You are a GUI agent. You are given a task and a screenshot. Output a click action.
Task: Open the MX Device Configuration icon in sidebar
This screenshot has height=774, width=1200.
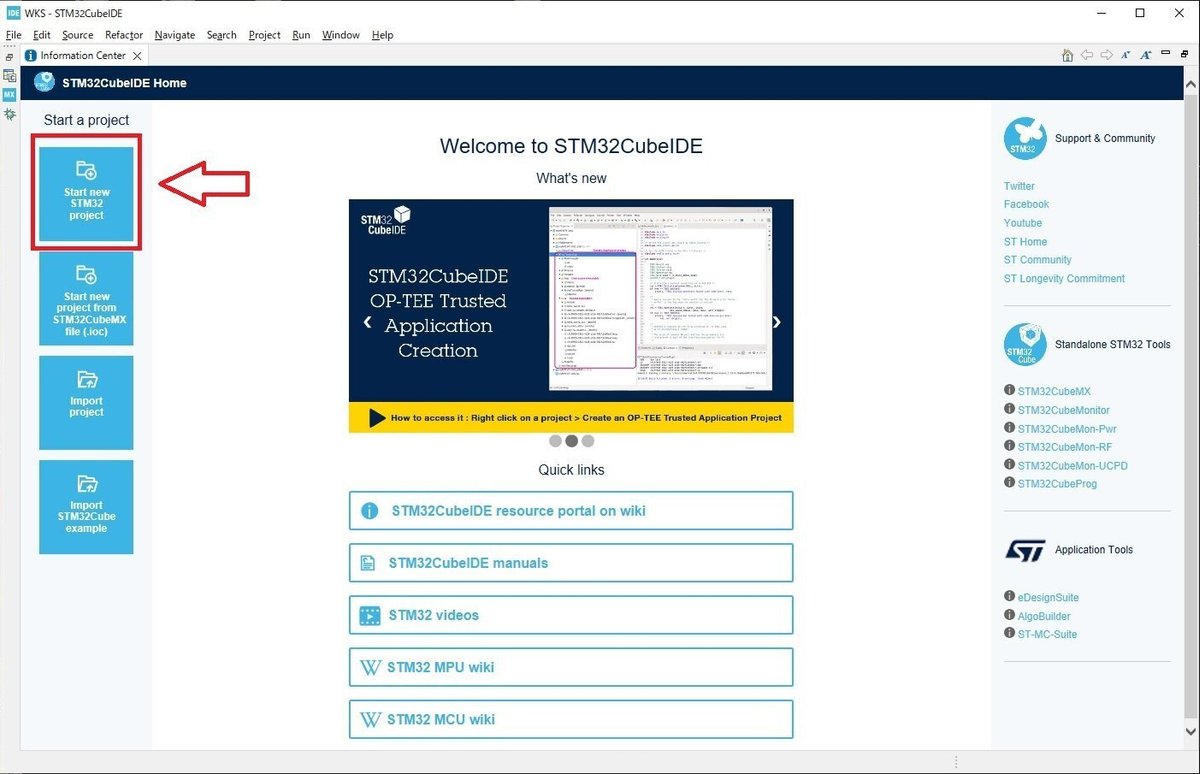coord(9,94)
